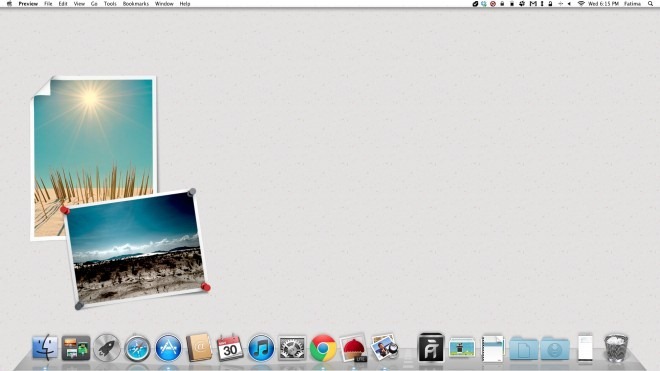Open iCal calendar showing 30
660x371 pixels.
pyautogui.click(x=230, y=348)
